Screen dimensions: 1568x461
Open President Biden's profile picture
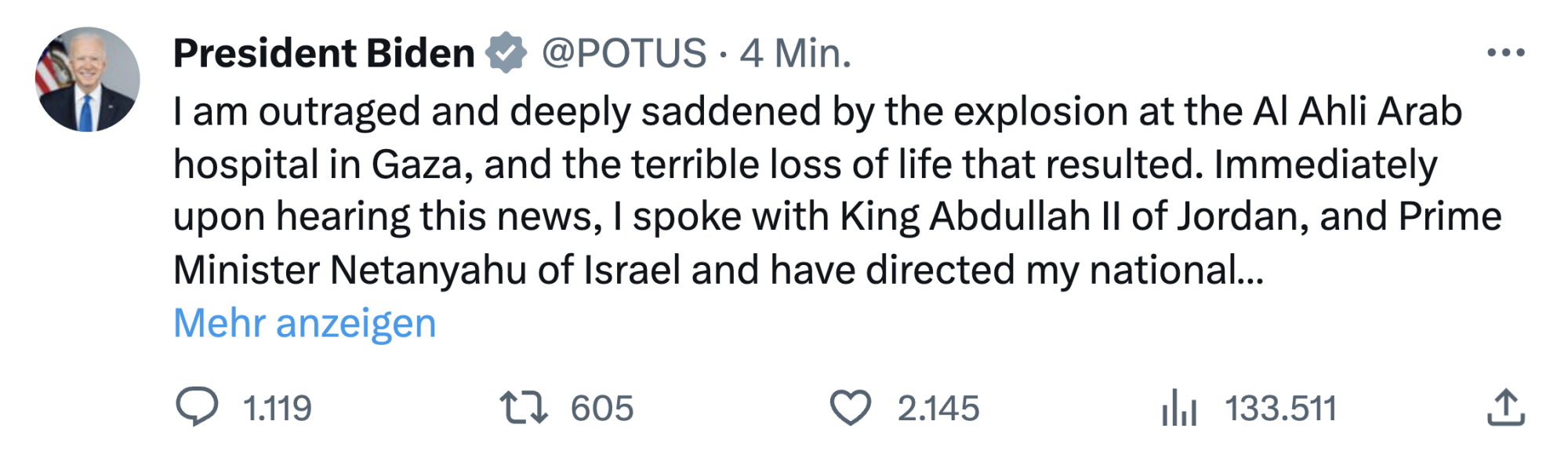[88, 79]
